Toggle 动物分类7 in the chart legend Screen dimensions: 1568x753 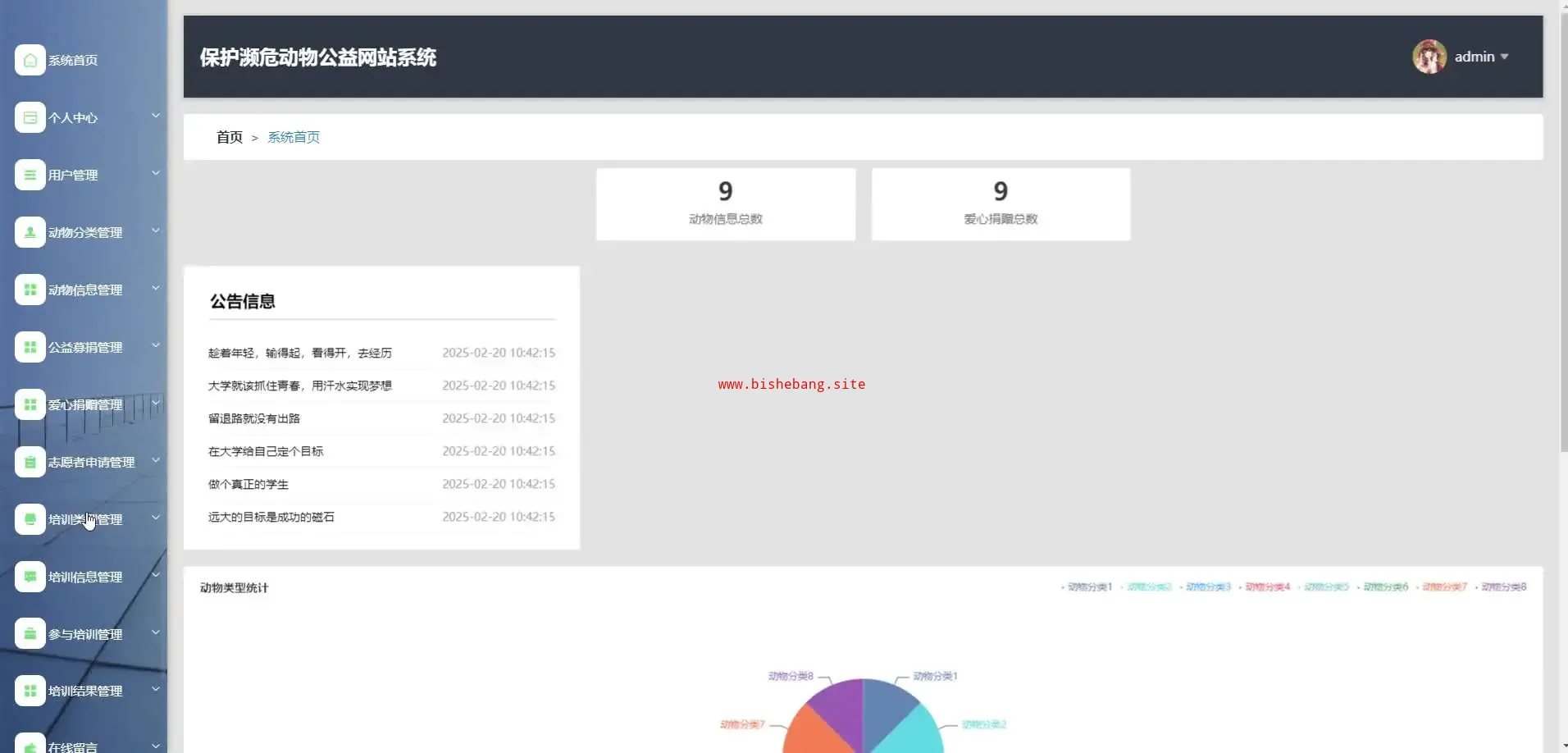tap(1442, 587)
